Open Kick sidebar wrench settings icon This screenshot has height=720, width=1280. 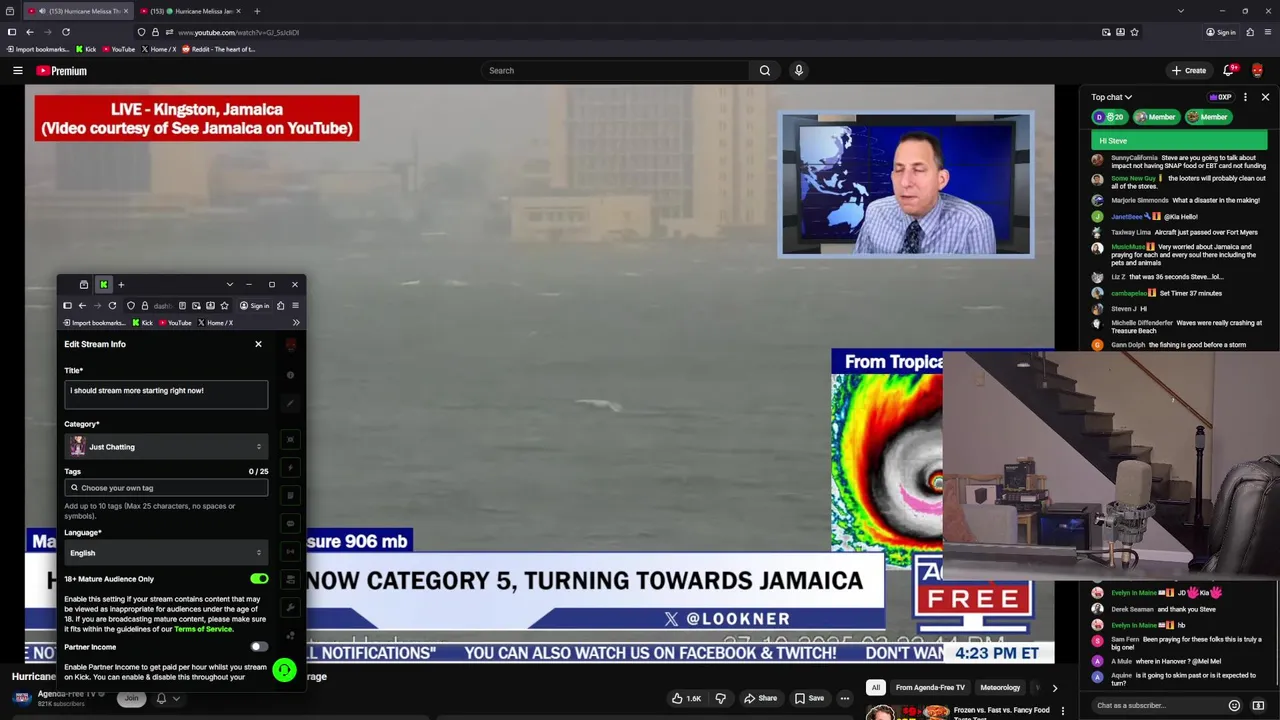point(291,607)
